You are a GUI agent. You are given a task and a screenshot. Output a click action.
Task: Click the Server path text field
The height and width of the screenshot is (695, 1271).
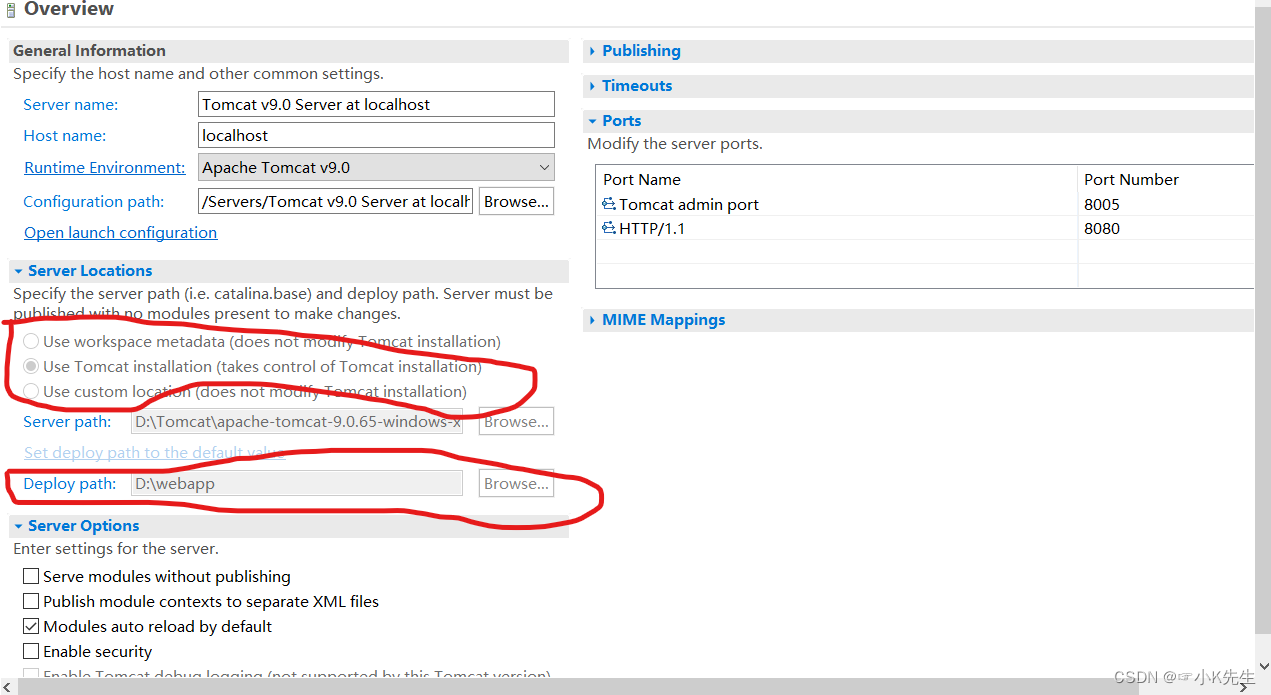(297, 421)
